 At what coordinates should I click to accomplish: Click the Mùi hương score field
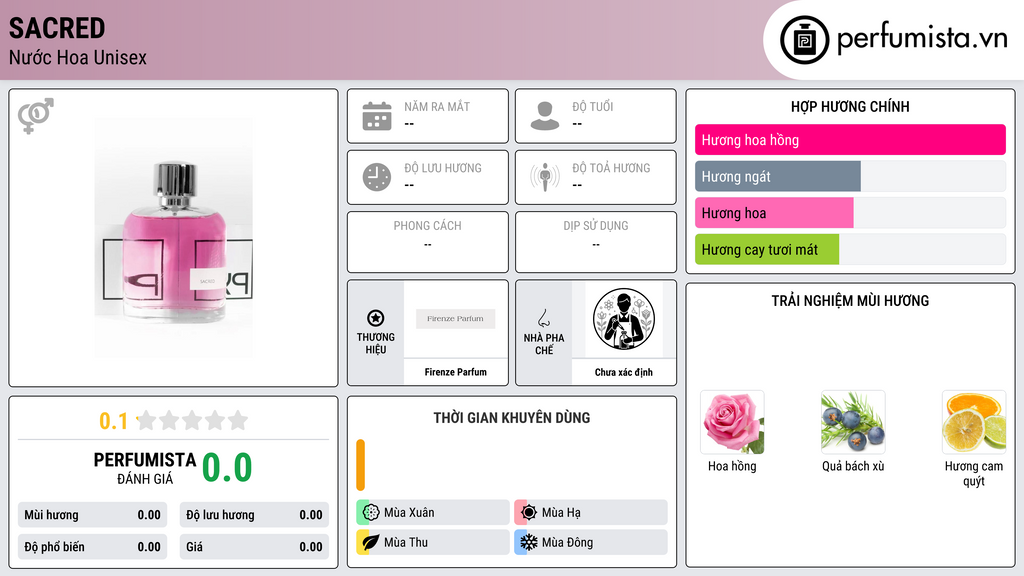tap(93, 515)
